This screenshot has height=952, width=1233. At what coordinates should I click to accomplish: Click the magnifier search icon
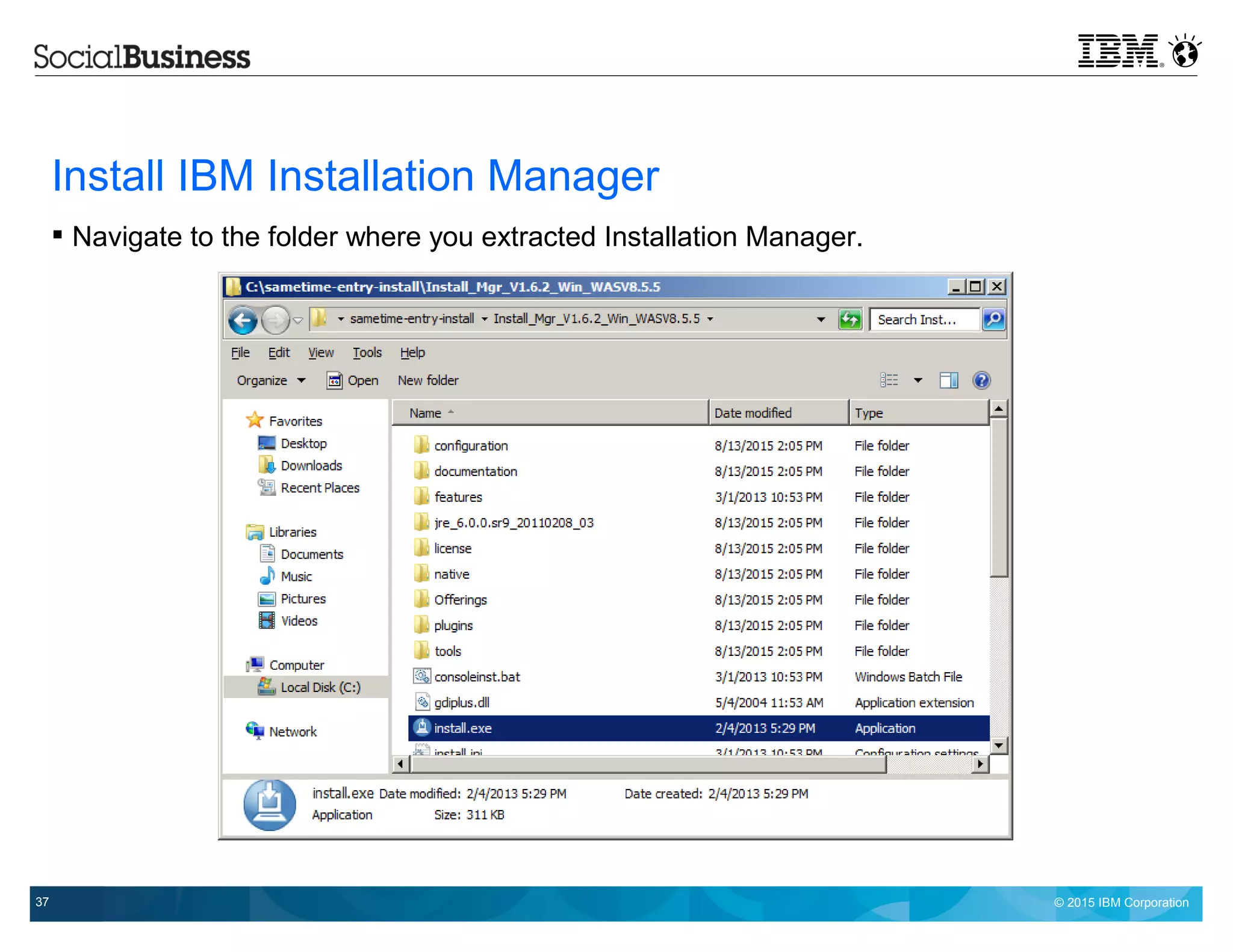pyautogui.click(x=993, y=319)
